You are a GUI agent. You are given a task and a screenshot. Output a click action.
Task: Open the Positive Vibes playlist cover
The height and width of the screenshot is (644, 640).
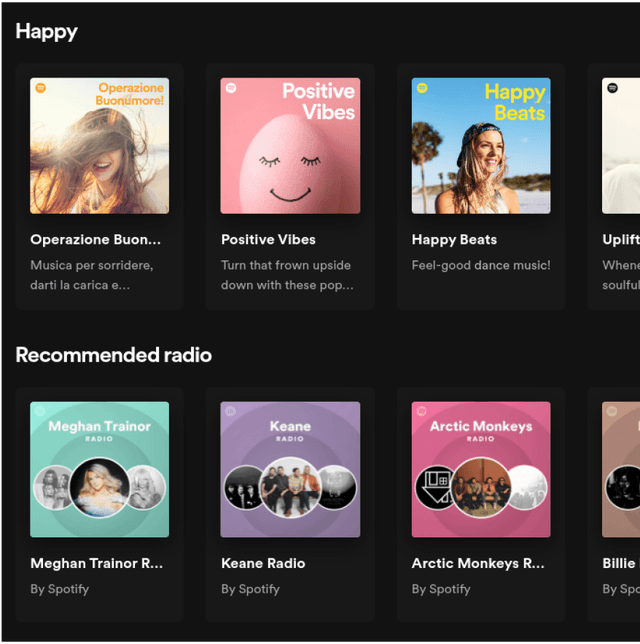290,146
